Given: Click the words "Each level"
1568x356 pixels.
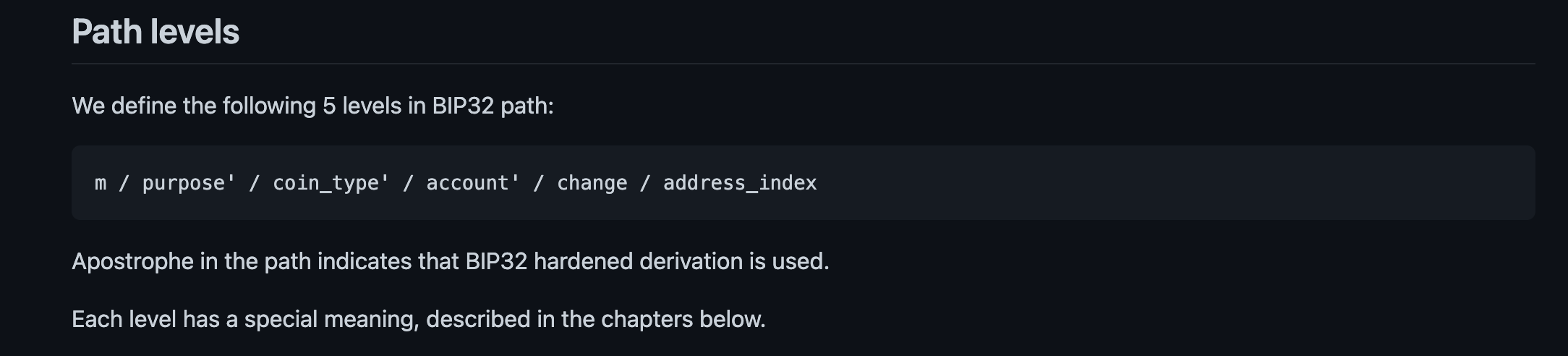Looking at the screenshot, I should [x=124, y=319].
